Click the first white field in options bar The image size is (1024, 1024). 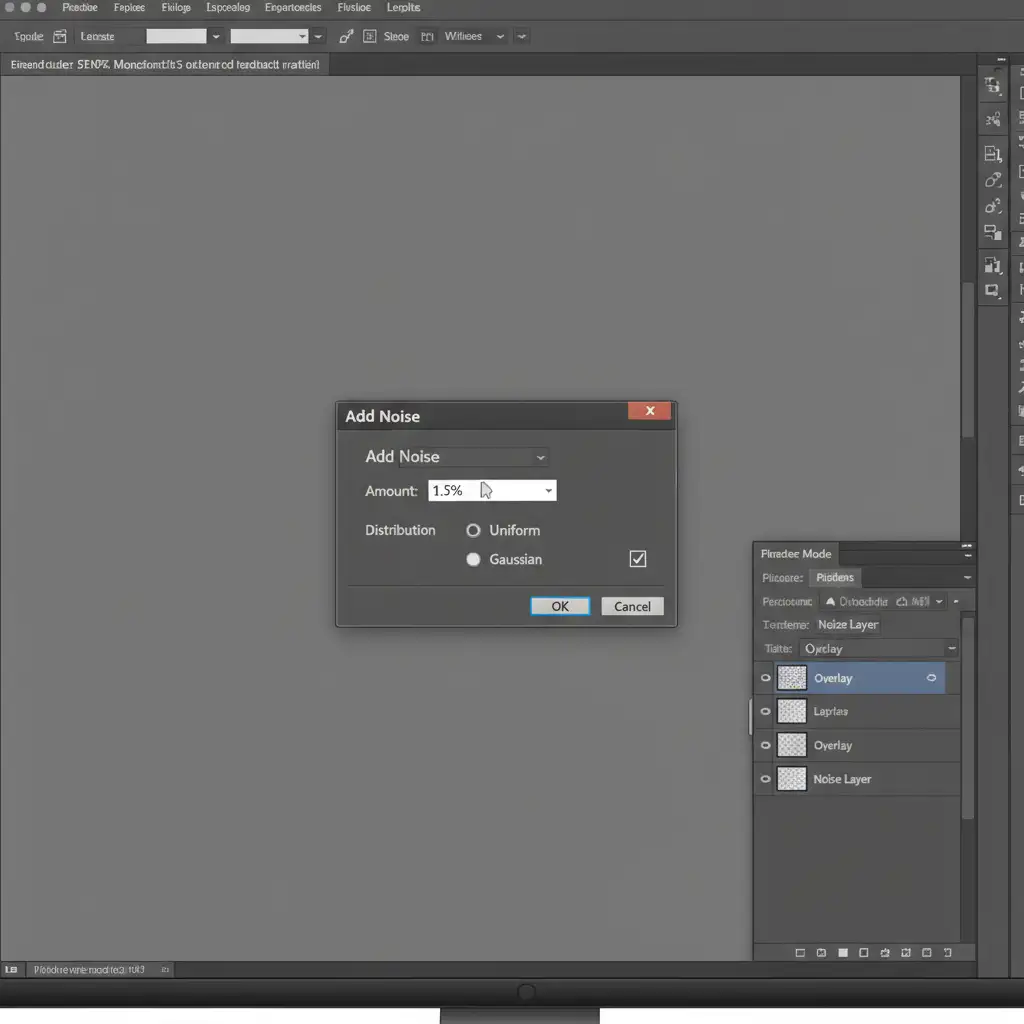click(176, 36)
